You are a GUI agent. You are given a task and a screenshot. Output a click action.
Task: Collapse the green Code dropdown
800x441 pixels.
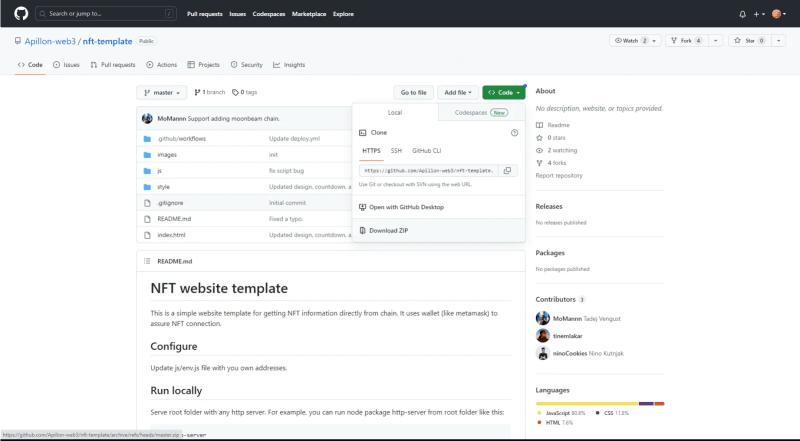pyautogui.click(x=504, y=92)
